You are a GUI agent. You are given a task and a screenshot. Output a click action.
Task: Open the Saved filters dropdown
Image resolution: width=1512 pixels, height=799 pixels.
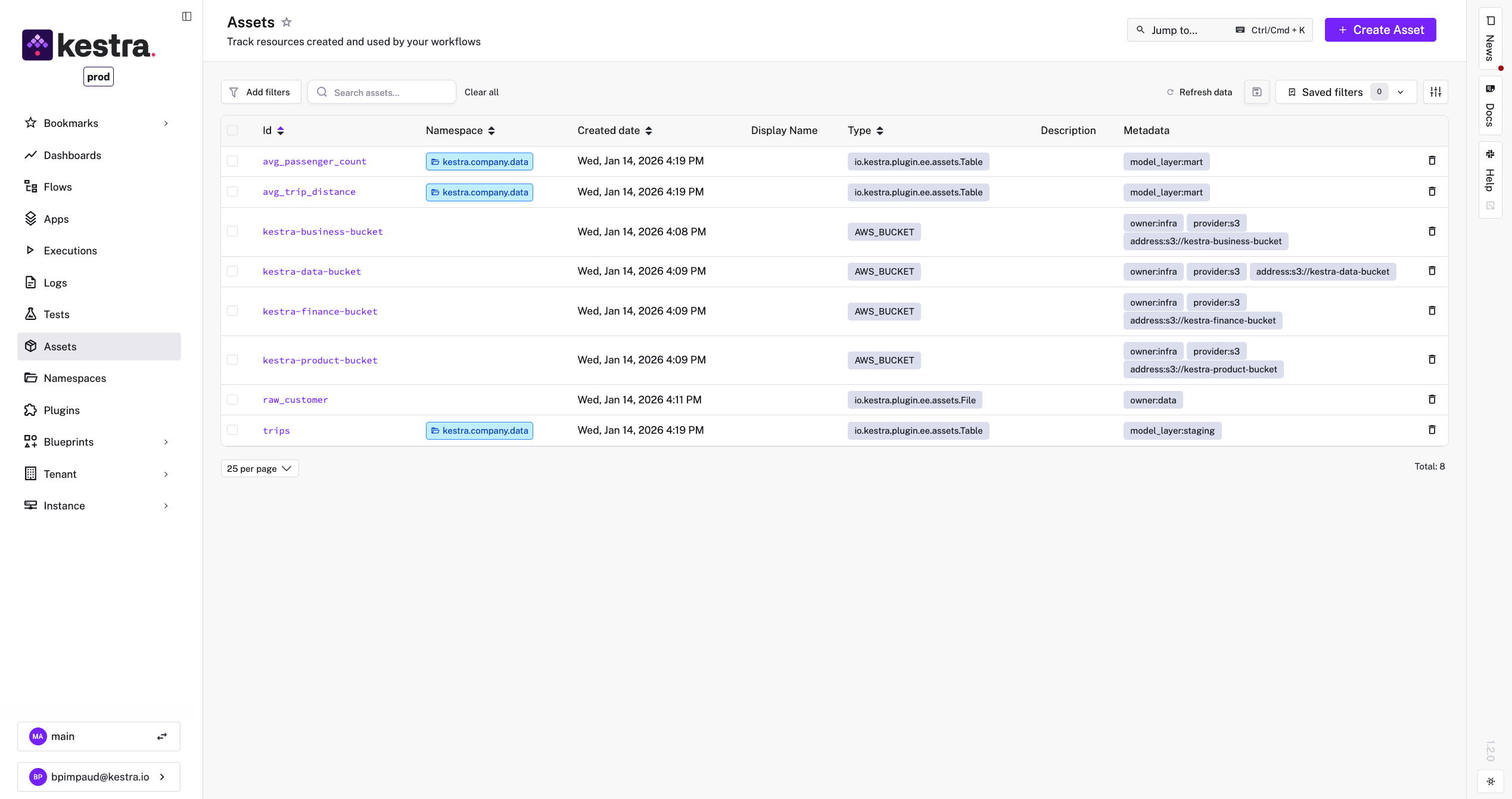(x=1346, y=92)
